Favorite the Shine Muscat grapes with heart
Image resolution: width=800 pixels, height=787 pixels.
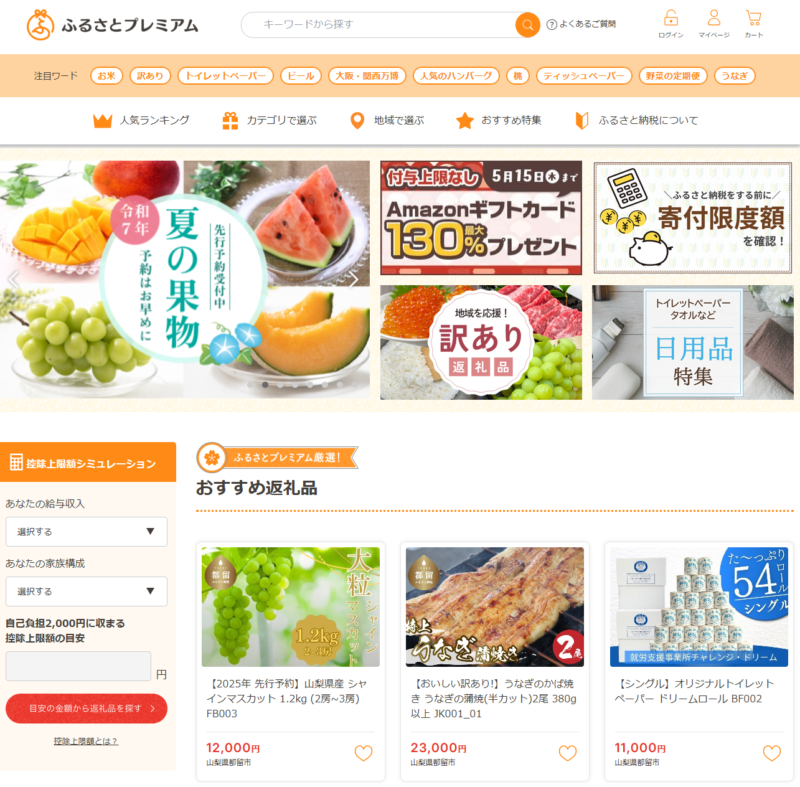tap(363, 753)
